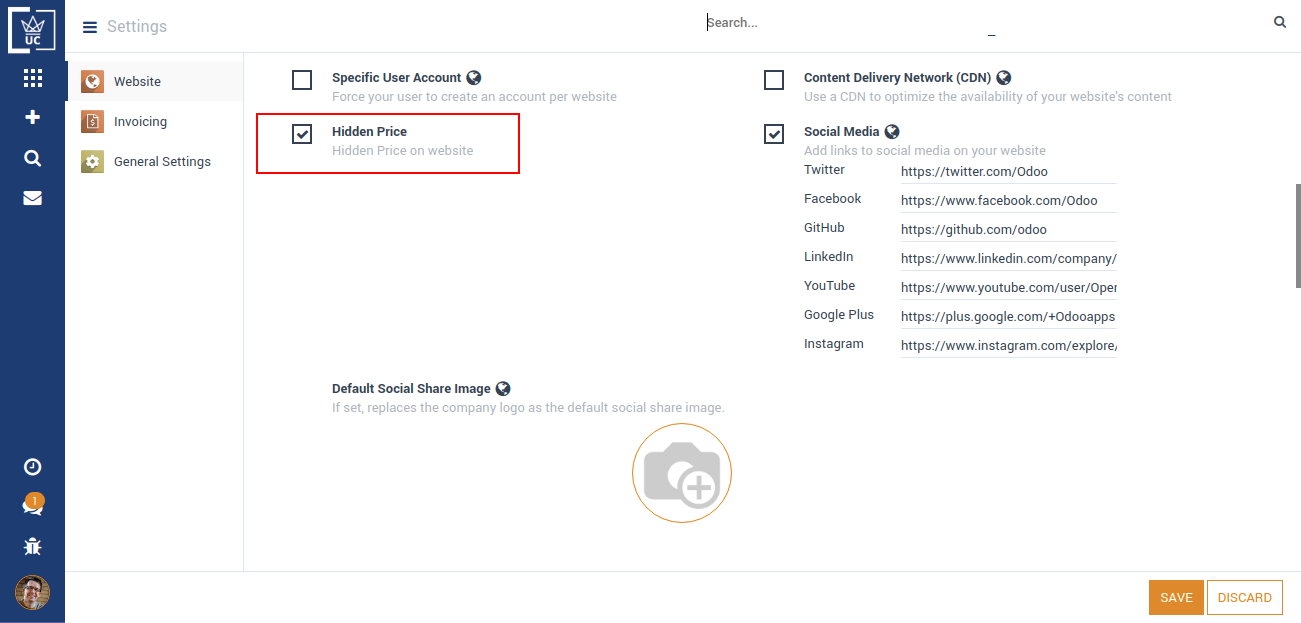This screenshot has width=1301, height=623.
Task: Select the Invoicing settings tab
Action: (140, 122)
